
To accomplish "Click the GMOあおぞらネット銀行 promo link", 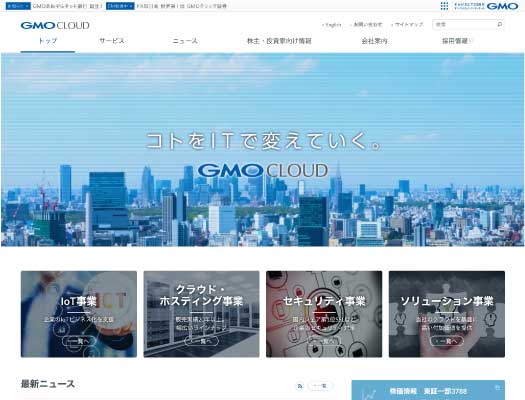I will coord(67,6).
